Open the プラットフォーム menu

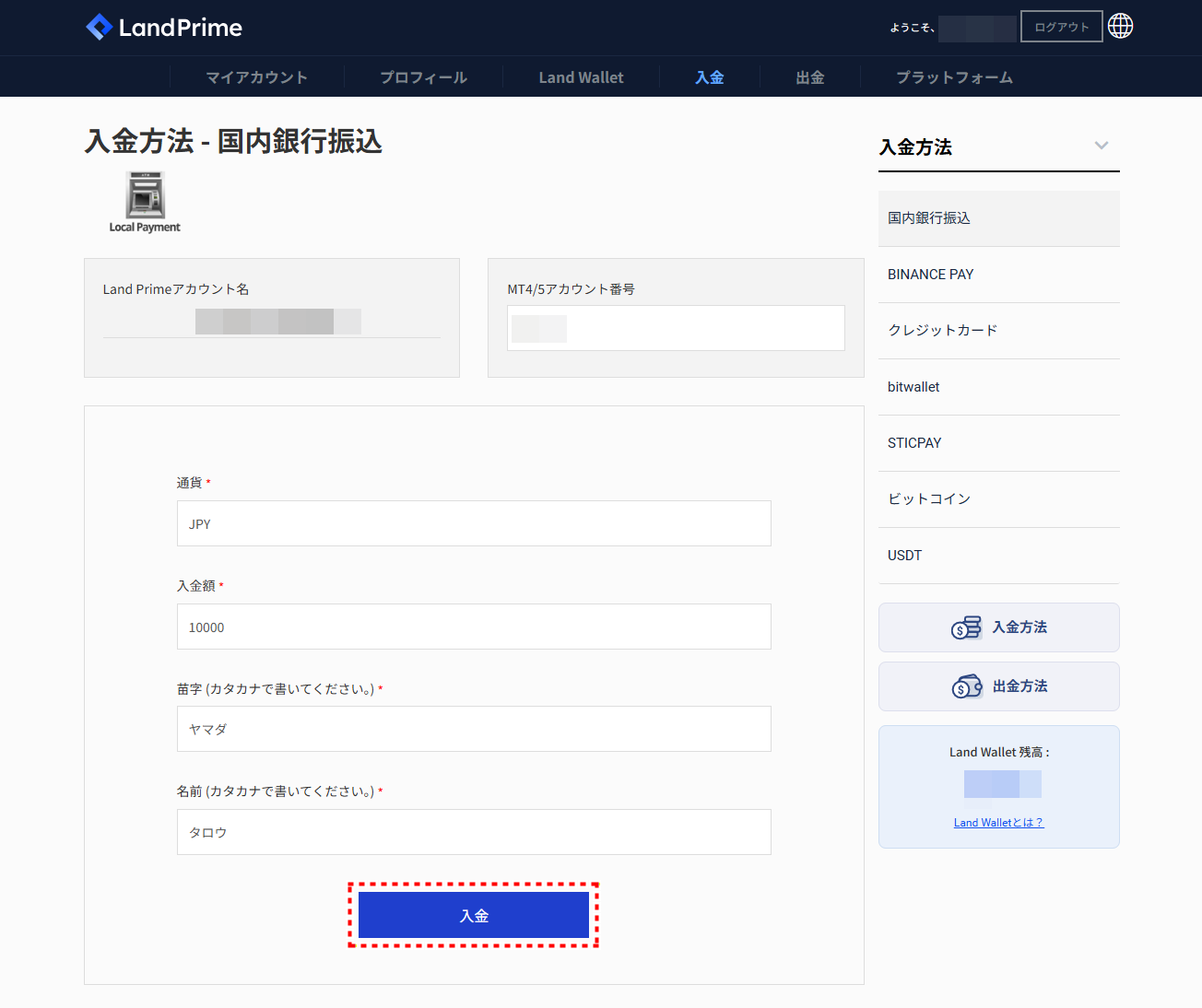[x=955, y=77]
